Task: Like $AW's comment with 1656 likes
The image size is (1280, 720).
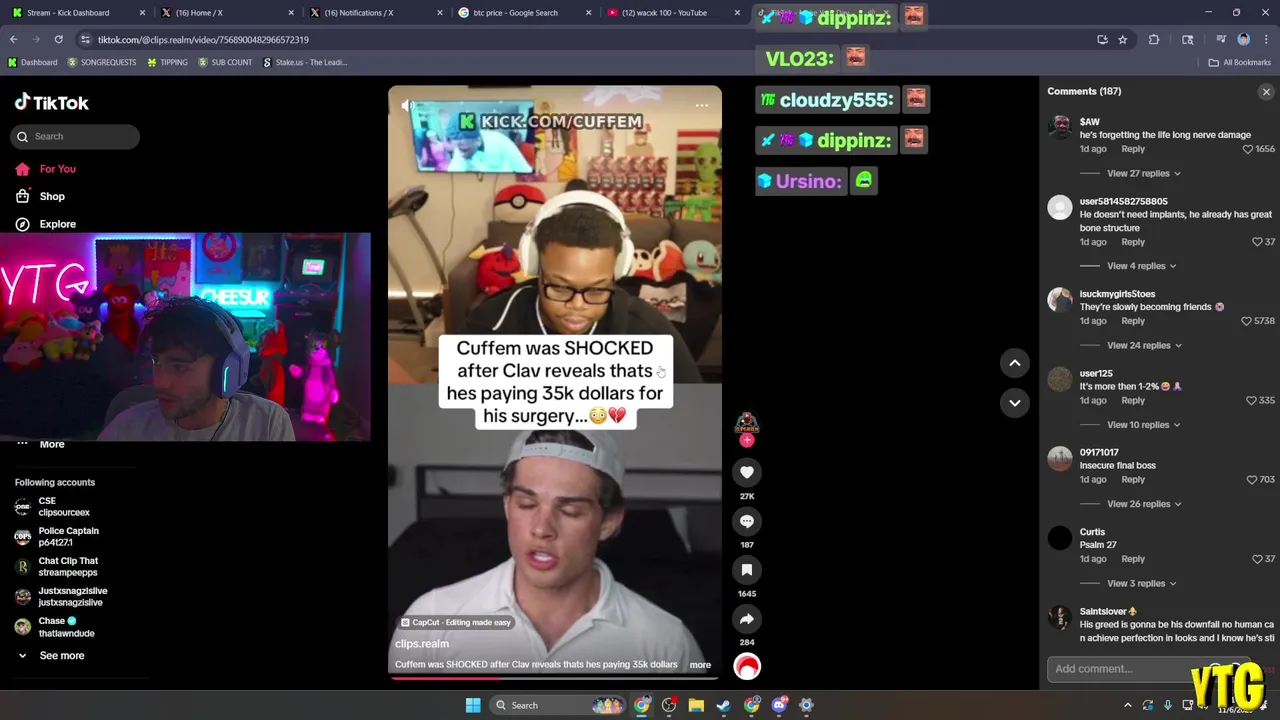Action: point(1247,149)
